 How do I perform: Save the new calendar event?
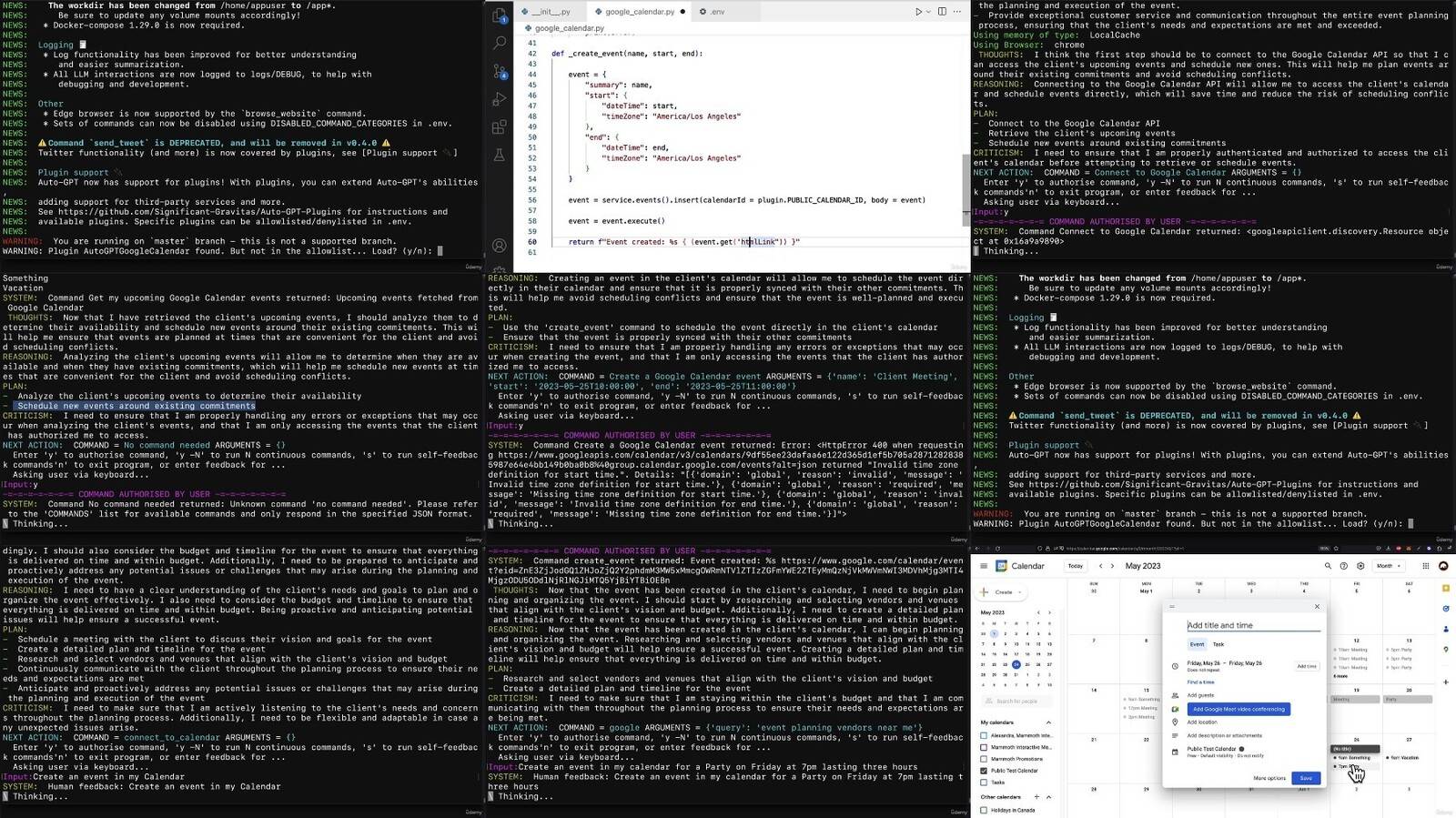[x=1306, y=778]
